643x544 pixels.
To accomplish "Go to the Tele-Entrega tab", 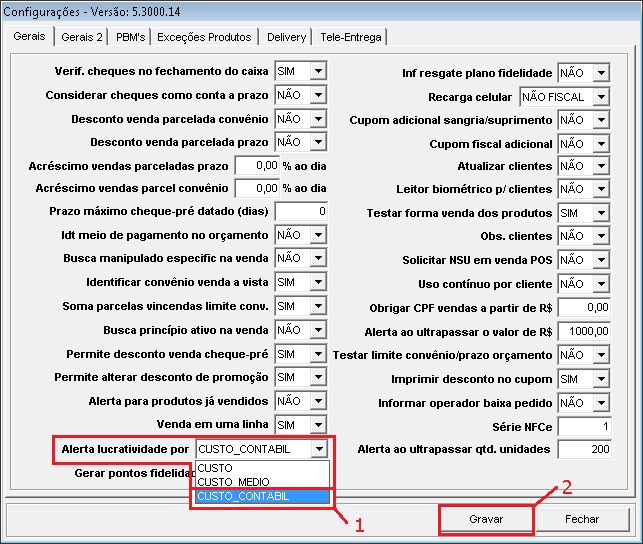I will tap(350, 37).
